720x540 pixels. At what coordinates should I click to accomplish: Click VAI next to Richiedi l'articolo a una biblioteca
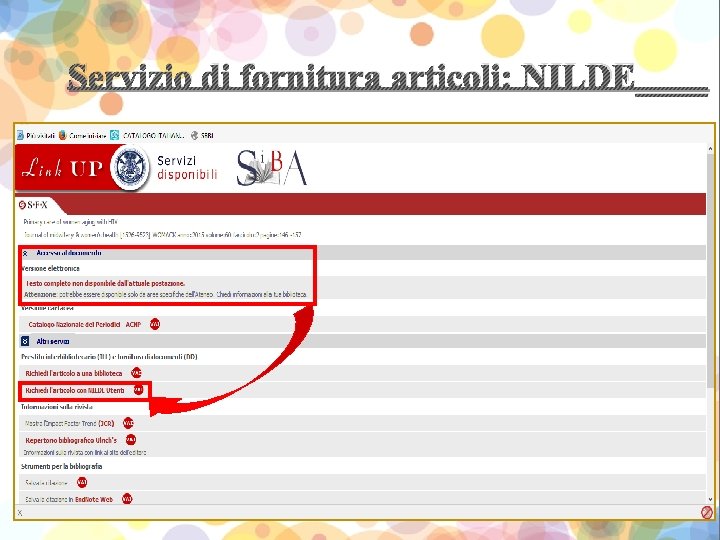pos(136,373)
